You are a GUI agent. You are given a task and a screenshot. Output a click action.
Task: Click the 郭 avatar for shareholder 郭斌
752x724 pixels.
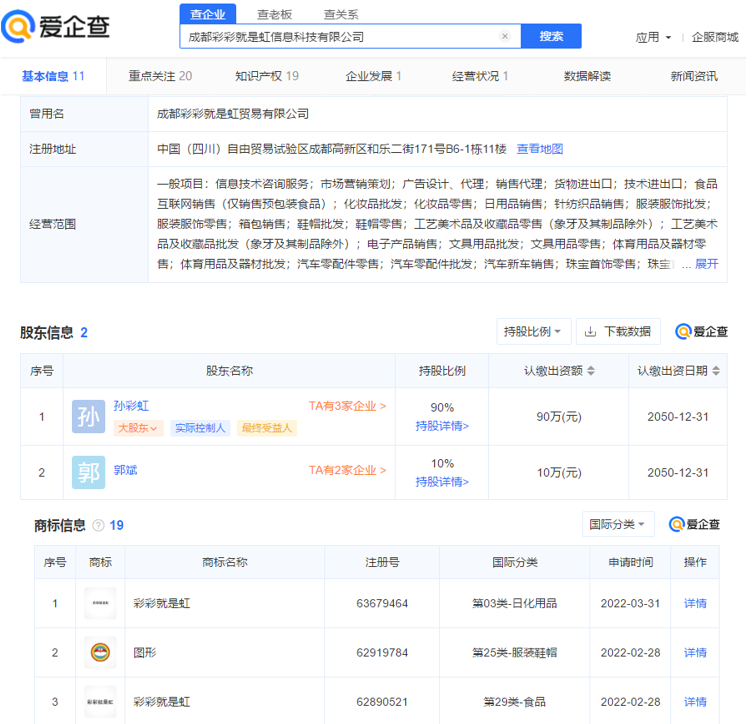point(88,472)
